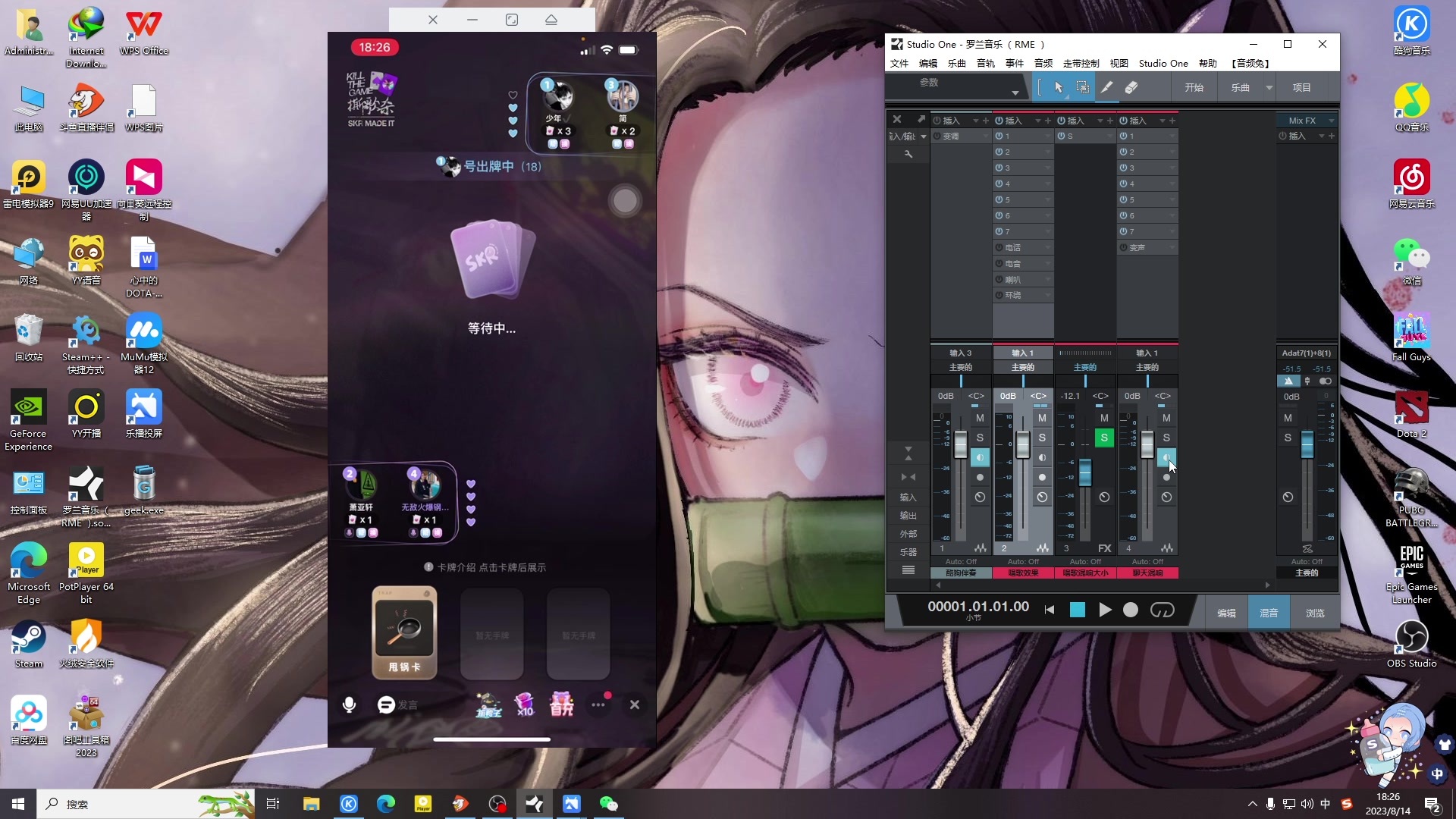Open the 视图 menu

1119,64
